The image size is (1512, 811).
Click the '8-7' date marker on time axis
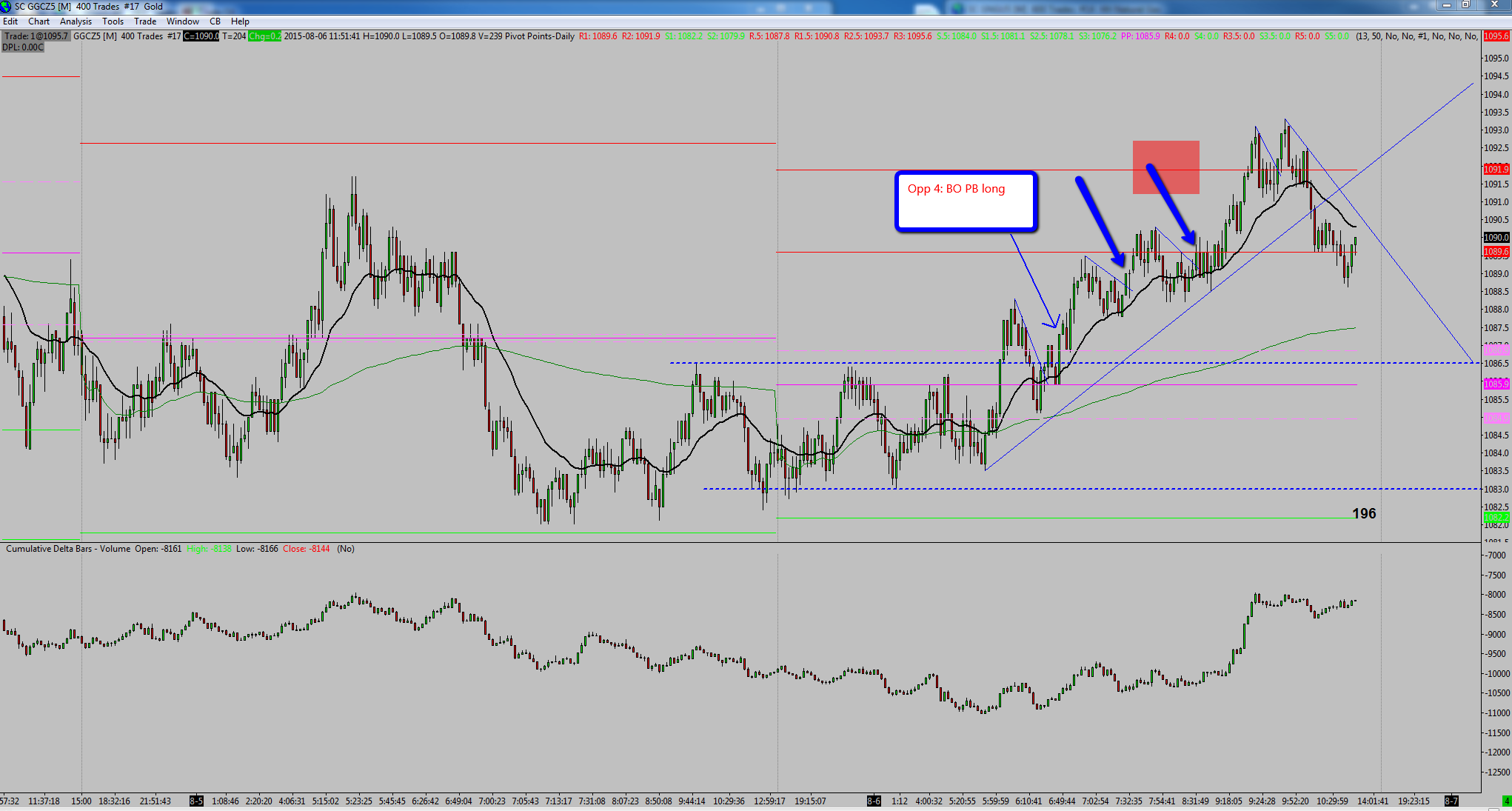pos(1451,801)
